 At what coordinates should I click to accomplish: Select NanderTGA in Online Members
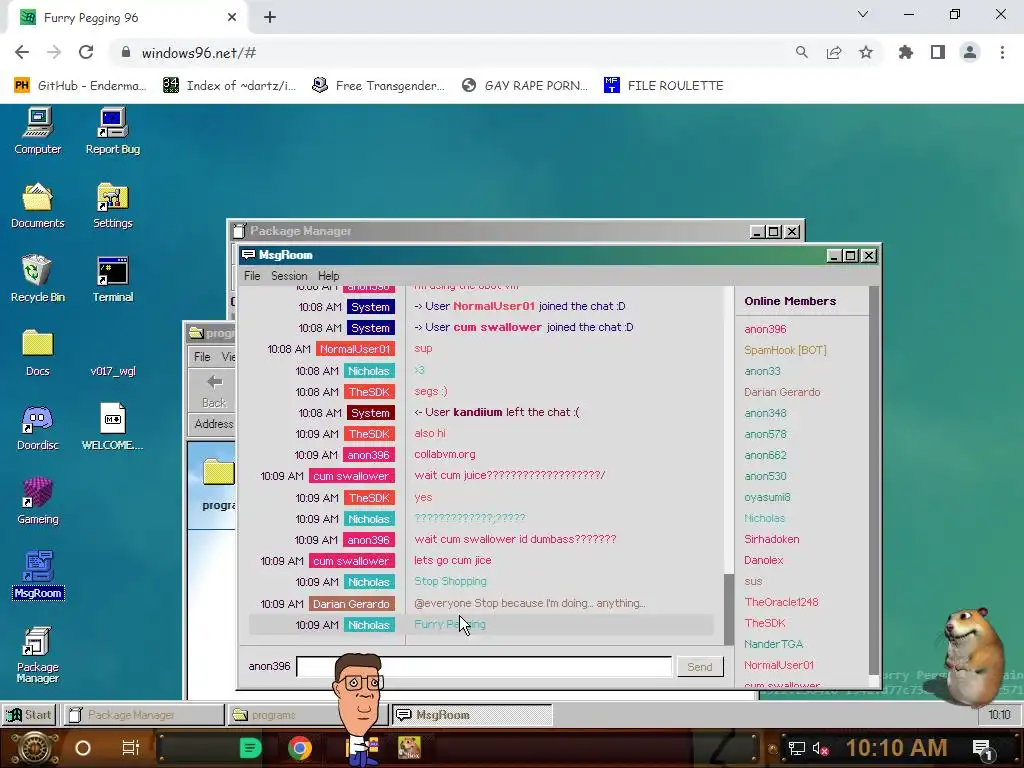[773, 644]
